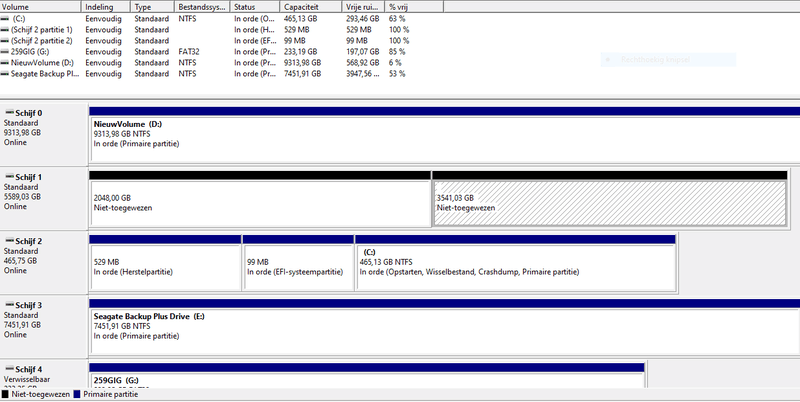Click the Schijf 1 5589,03 GB size label
Image resolution: width=800 pixels, height=402 pixels.
click(x=22, y=197)
